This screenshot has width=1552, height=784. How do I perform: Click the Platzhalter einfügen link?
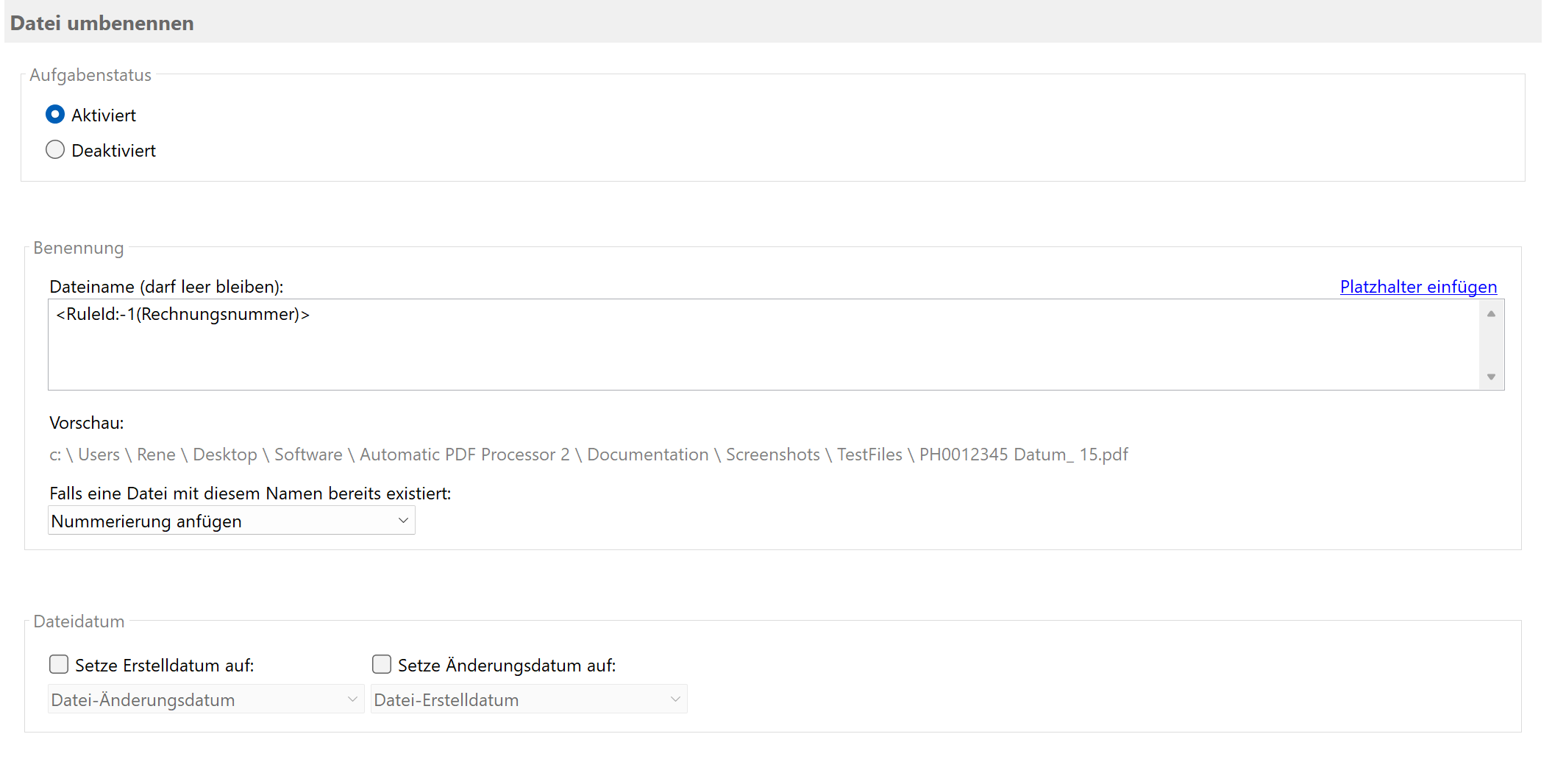click(x=1417, y=287)
